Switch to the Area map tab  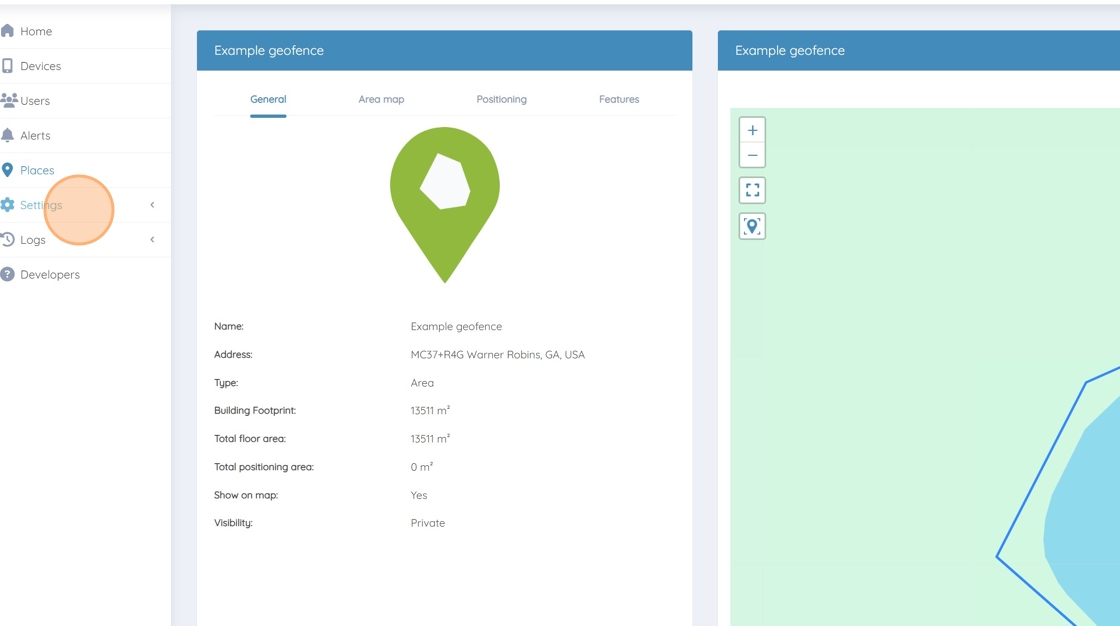381,99
